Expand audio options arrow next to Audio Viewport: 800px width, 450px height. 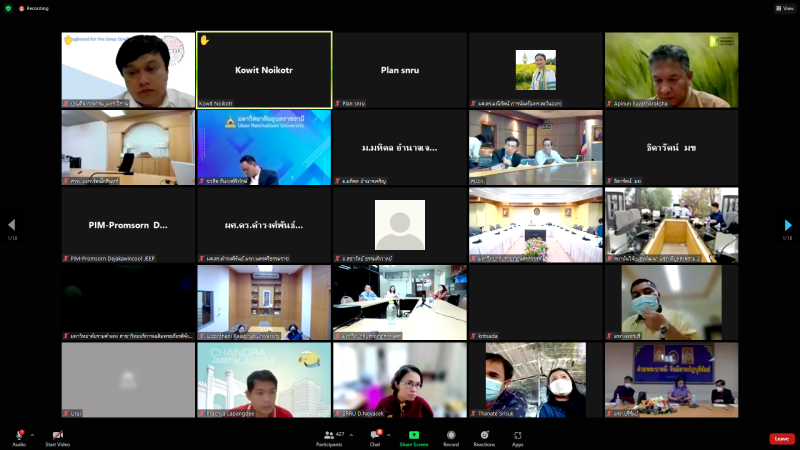point(32,435)
